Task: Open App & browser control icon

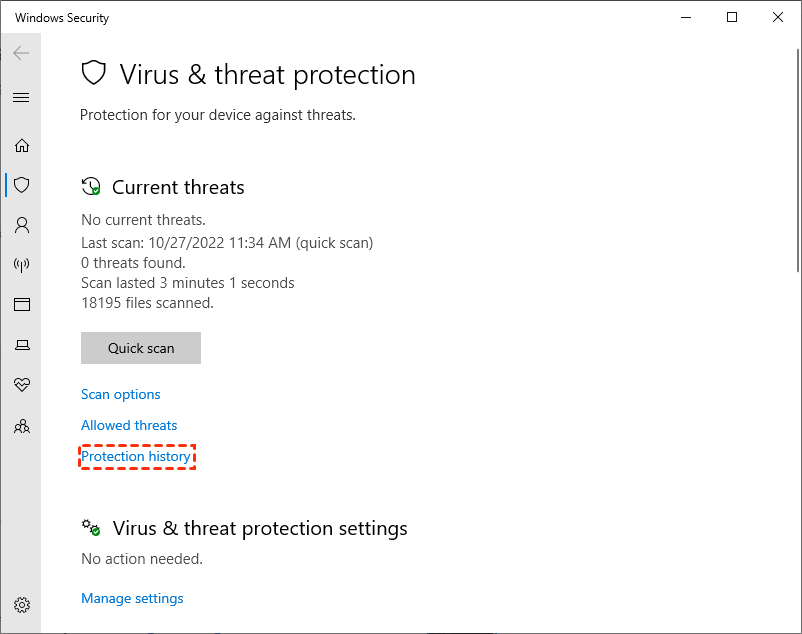Action: point(21,305)
